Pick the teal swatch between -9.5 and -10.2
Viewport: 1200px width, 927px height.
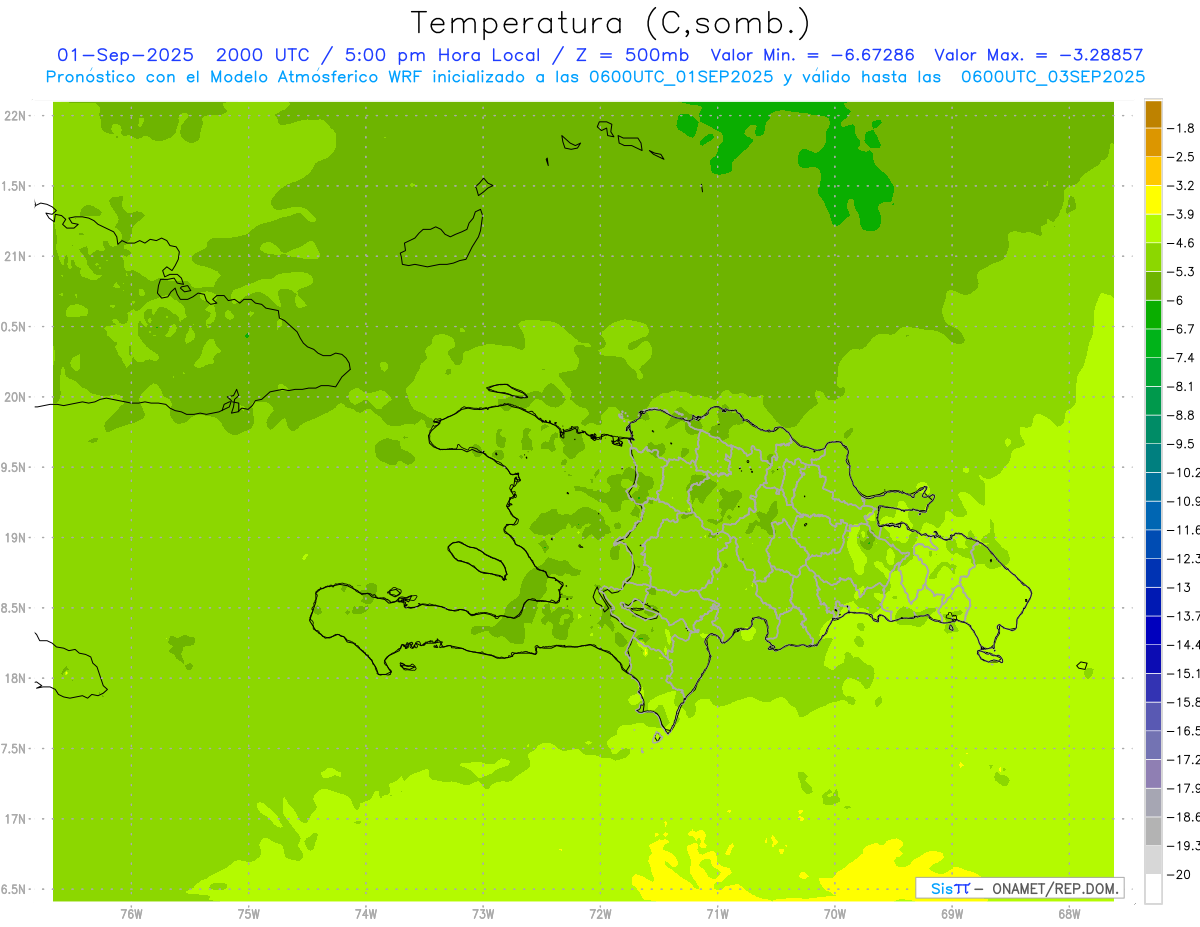coord(1153,458)
